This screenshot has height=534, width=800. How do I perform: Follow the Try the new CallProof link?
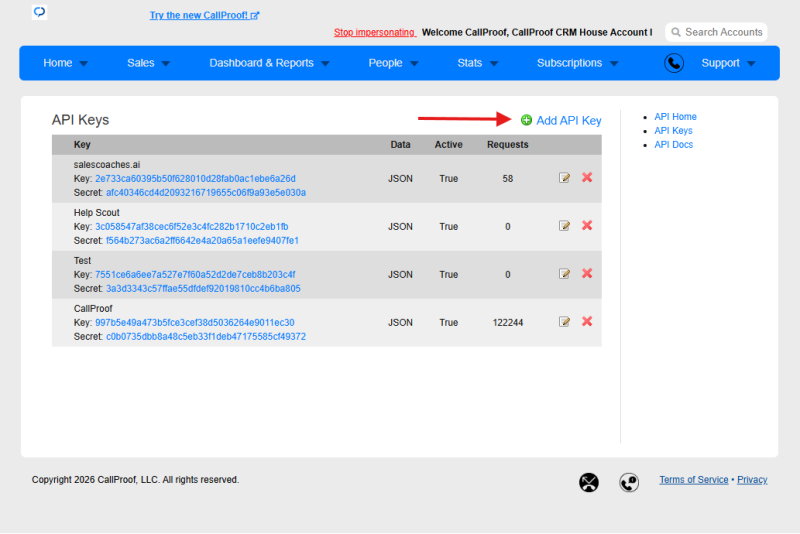click(204, 15)
